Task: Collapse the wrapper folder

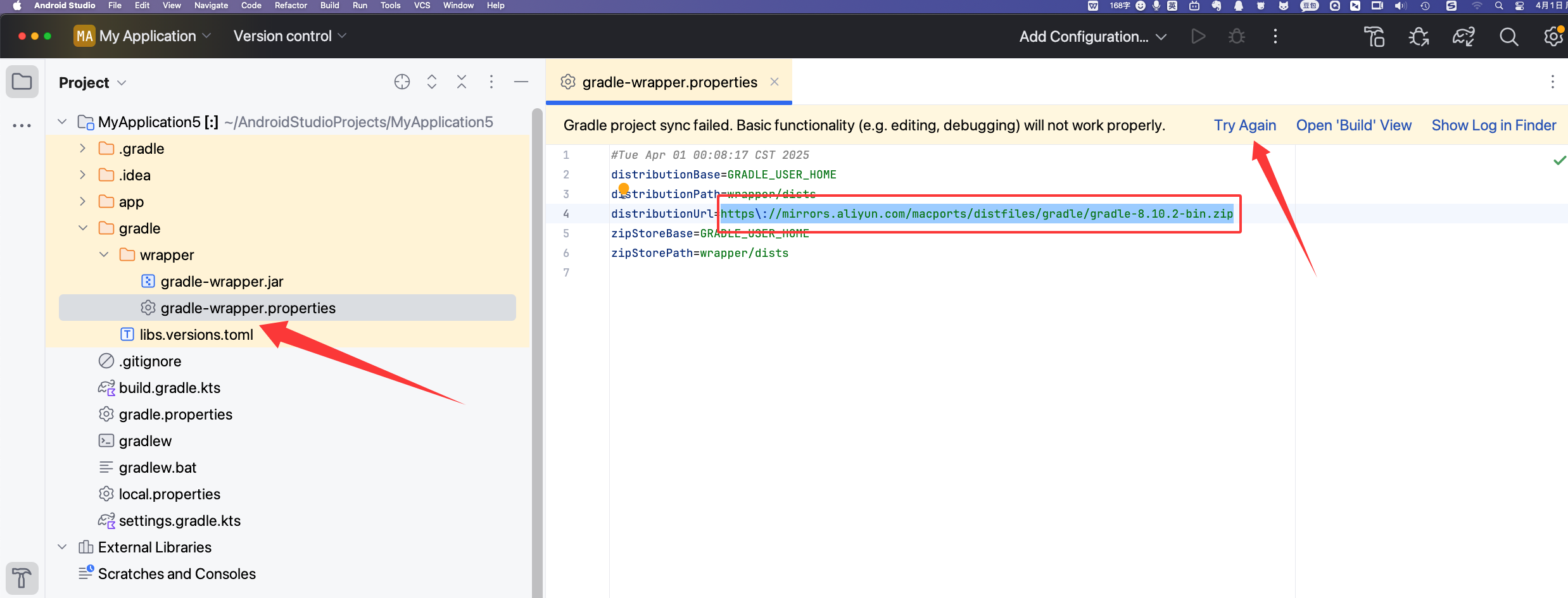Action: (x=104, y=255)
